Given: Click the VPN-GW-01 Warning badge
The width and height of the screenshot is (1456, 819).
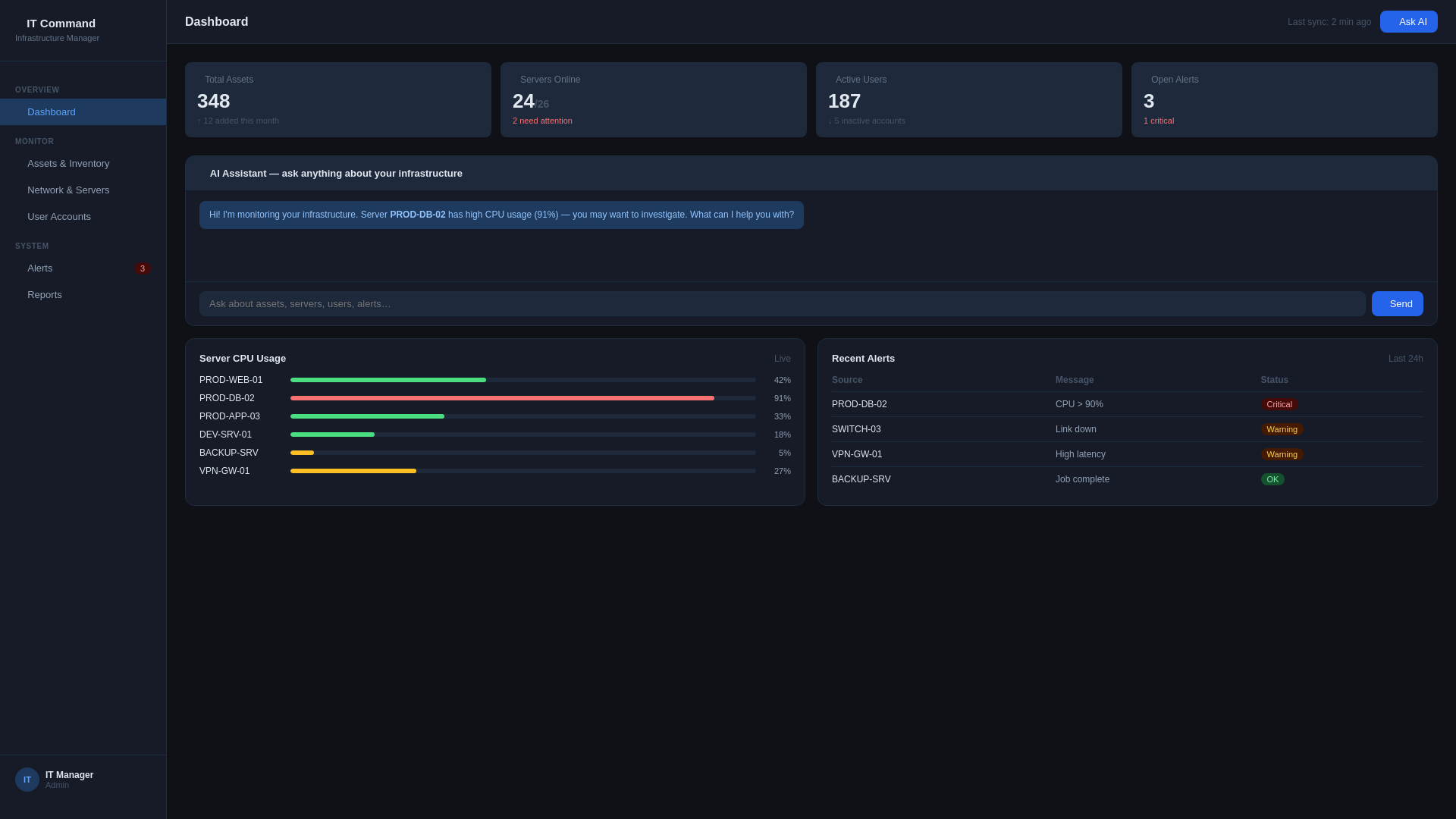Looking at the screenshot, I should 1282,455.
